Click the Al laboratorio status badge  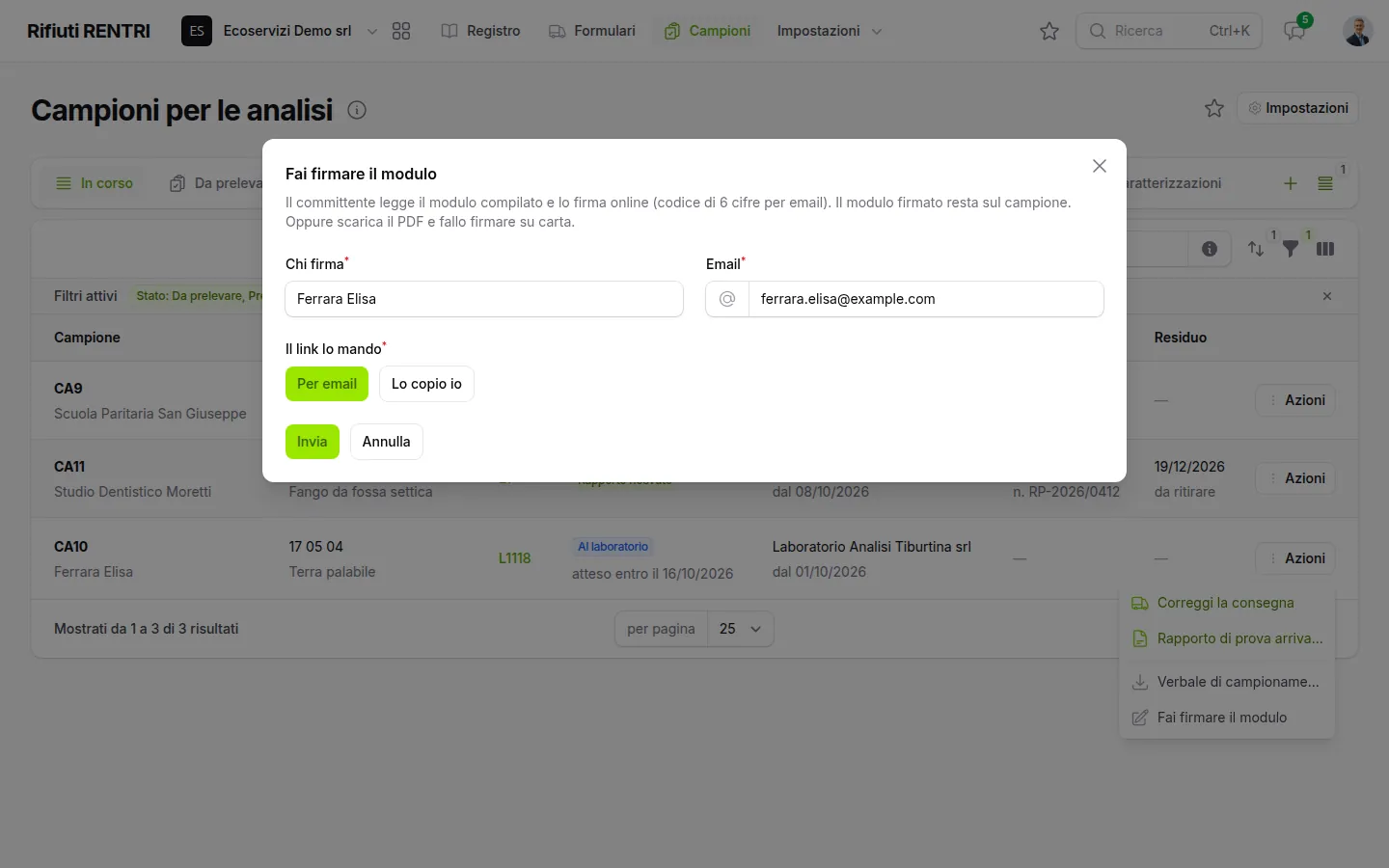[613, 547]
